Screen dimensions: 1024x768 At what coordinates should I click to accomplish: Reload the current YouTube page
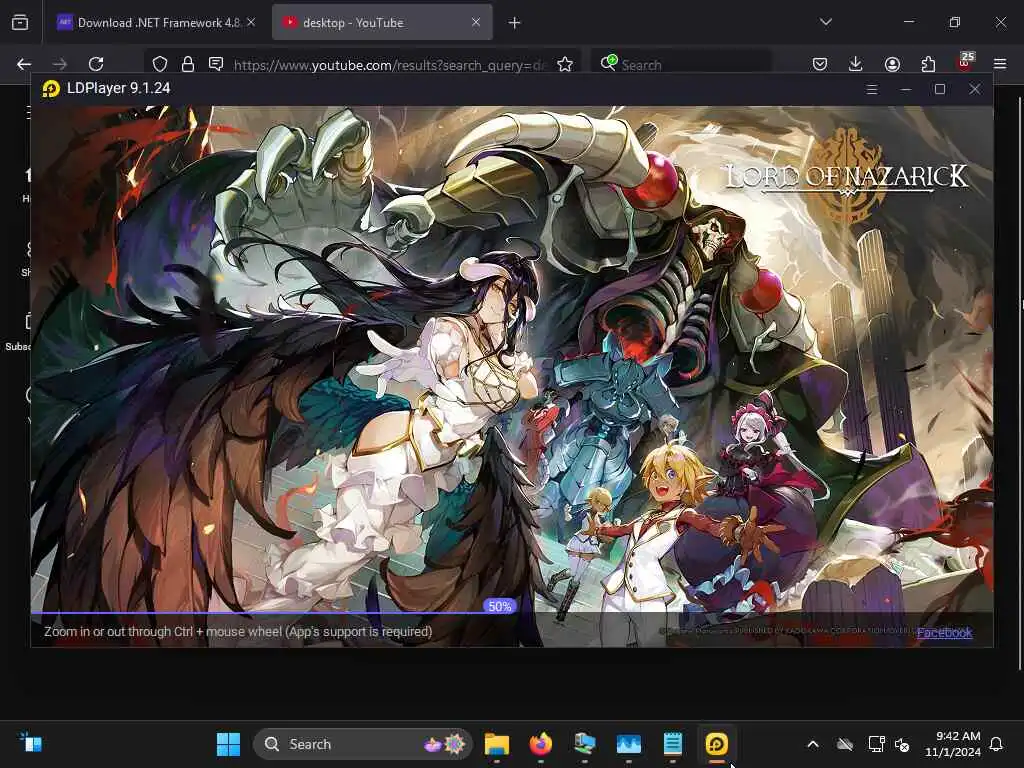tap(96, 64)
